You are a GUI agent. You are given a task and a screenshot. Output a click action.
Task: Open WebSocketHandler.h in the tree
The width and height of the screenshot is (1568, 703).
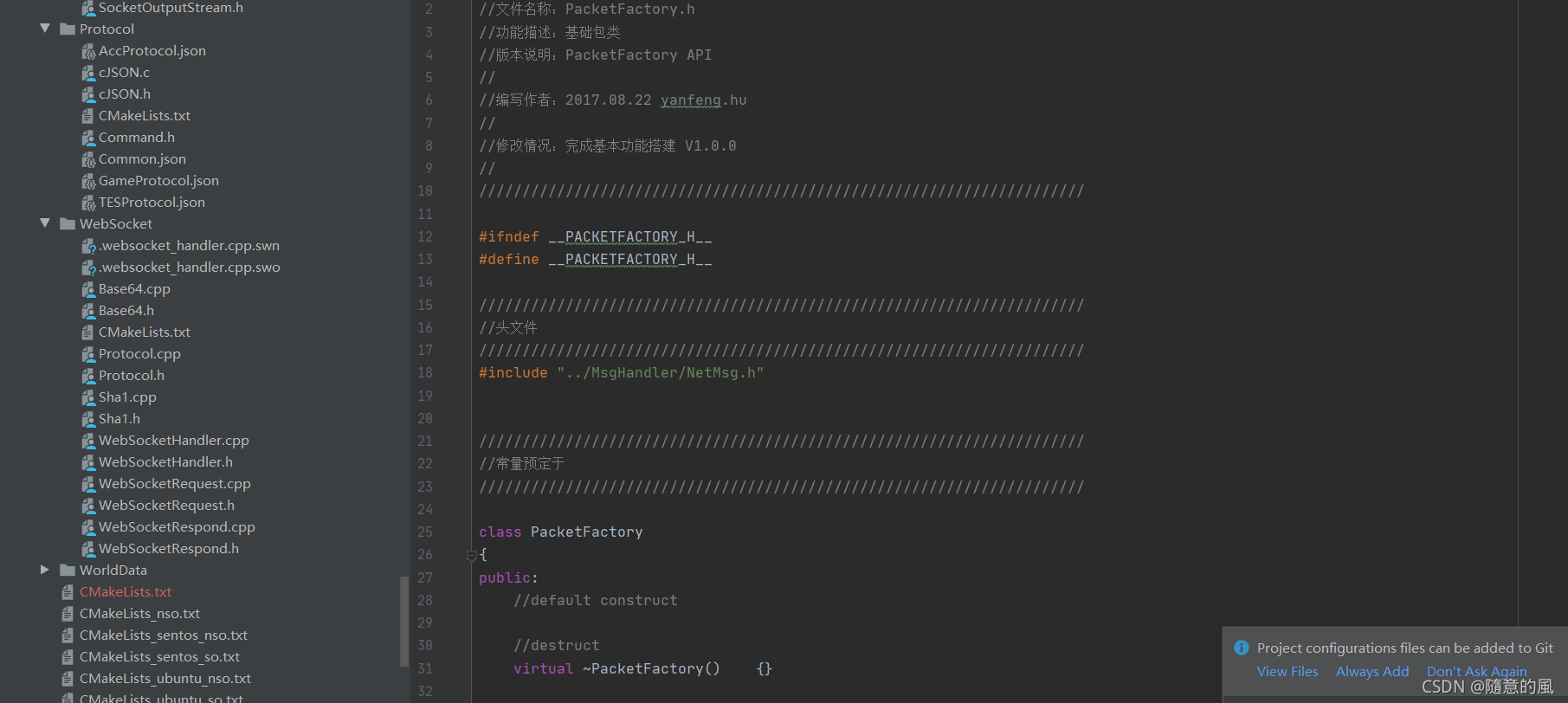coord(165,462)
